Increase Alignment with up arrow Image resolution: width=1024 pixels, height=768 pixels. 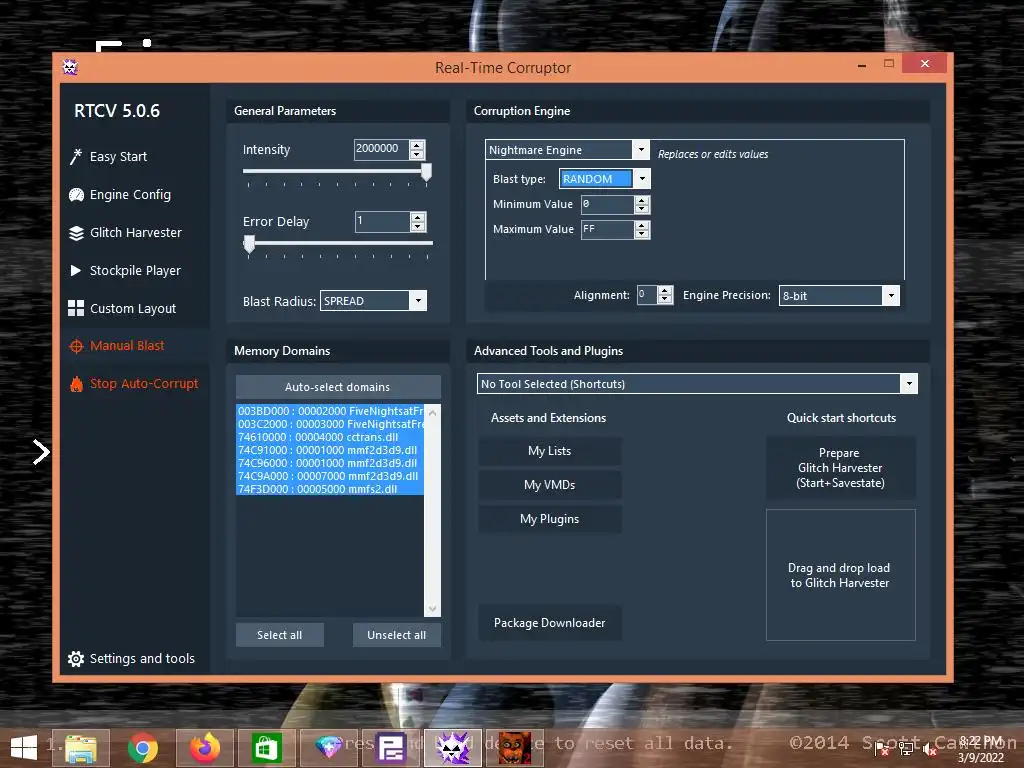[665, 291]
